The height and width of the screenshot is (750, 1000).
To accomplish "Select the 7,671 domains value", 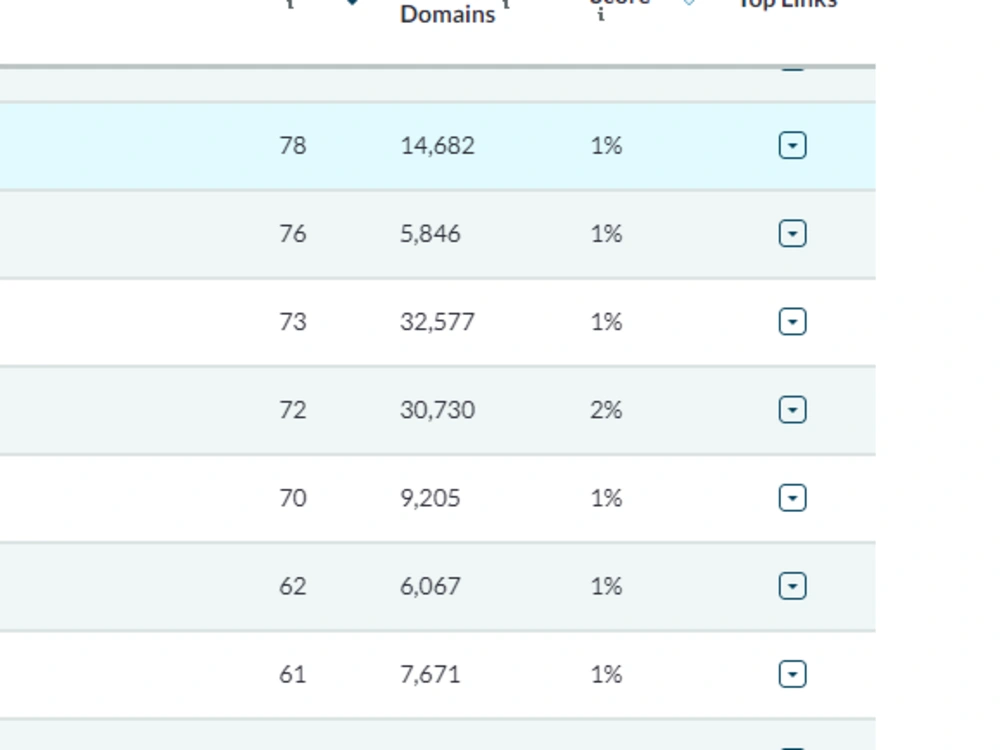I will [430, 675].
